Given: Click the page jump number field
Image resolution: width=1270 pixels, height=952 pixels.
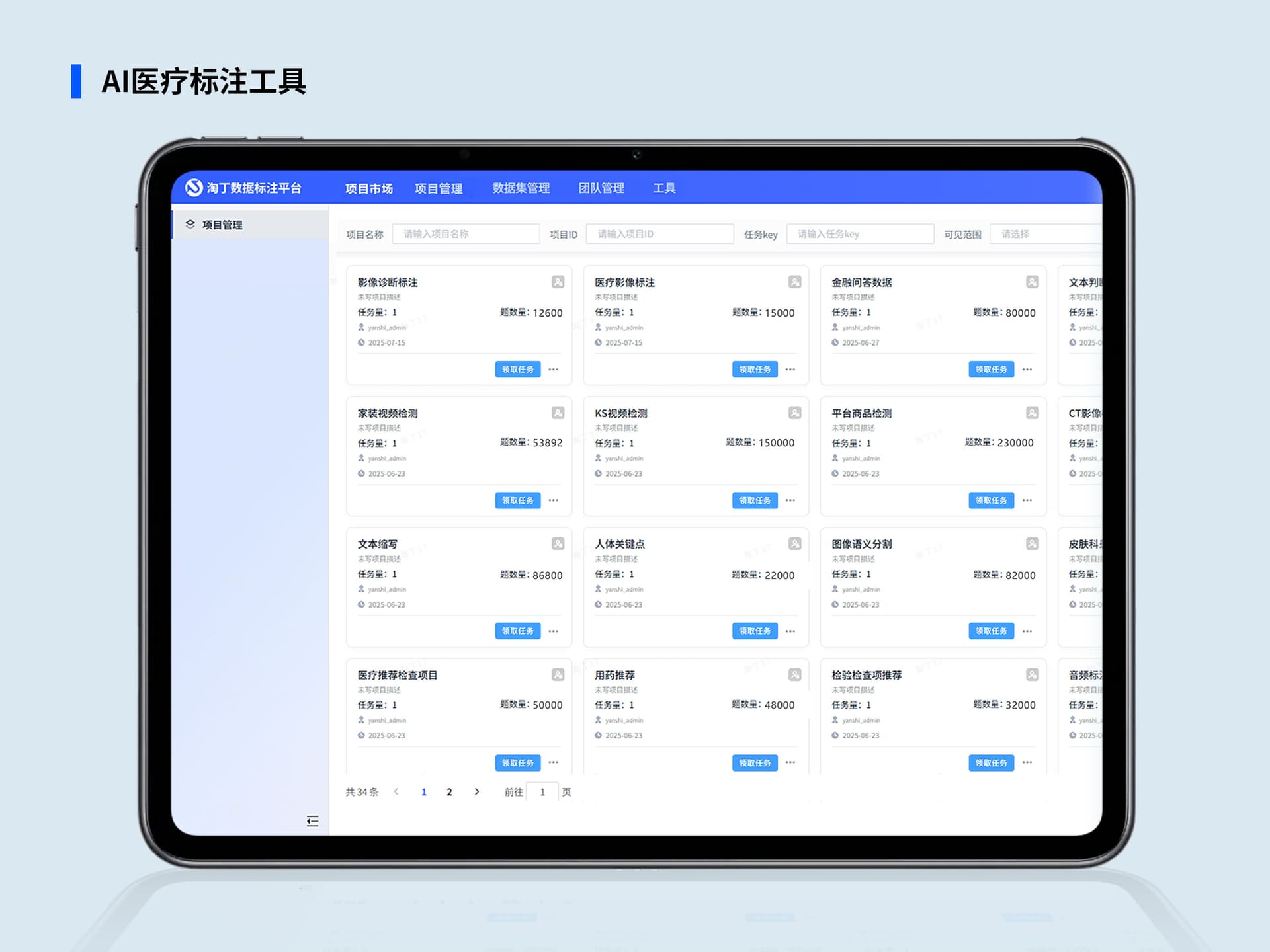Looking at the screenshot, I should pyautogui.click(x=542, y=792).
